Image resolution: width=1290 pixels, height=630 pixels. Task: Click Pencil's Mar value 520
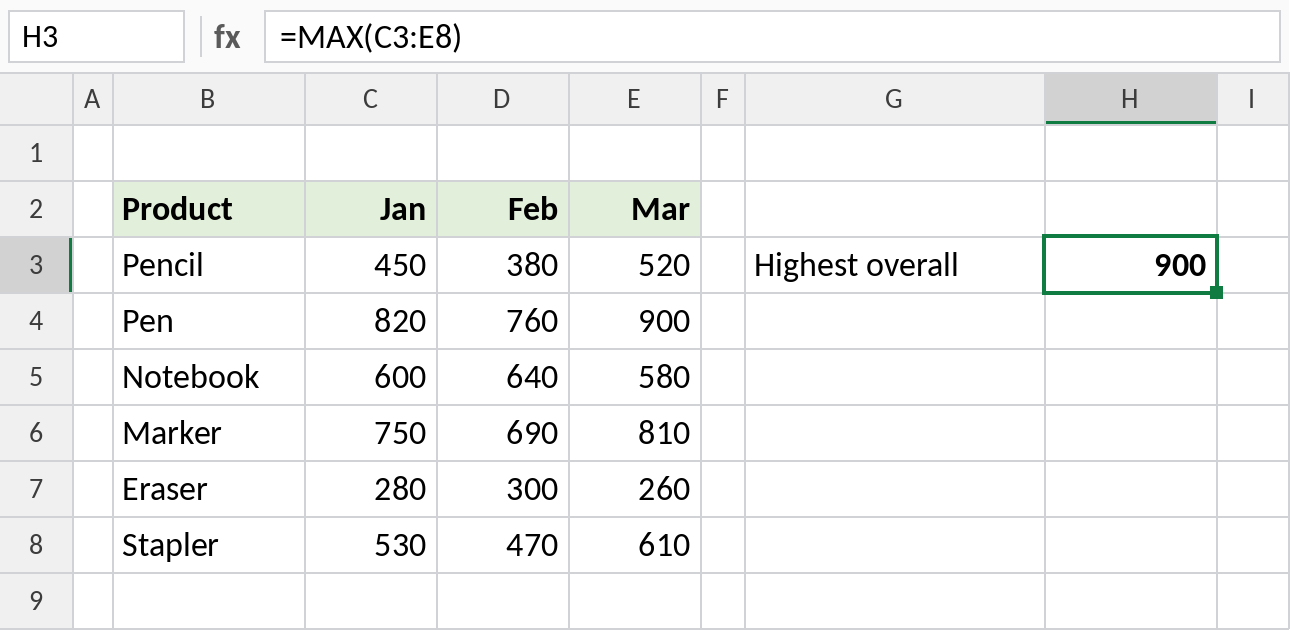[x=635, y=265]
